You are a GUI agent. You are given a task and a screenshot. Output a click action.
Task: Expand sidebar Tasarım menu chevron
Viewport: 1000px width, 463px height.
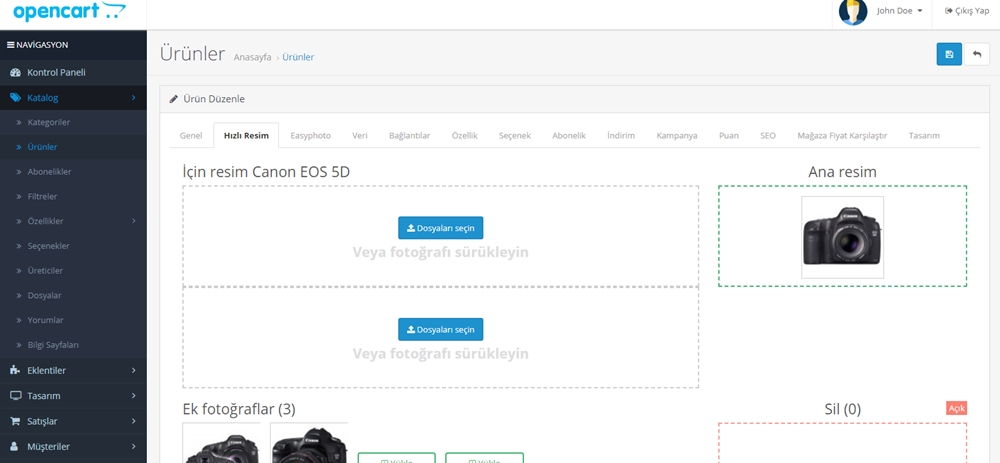133,396
